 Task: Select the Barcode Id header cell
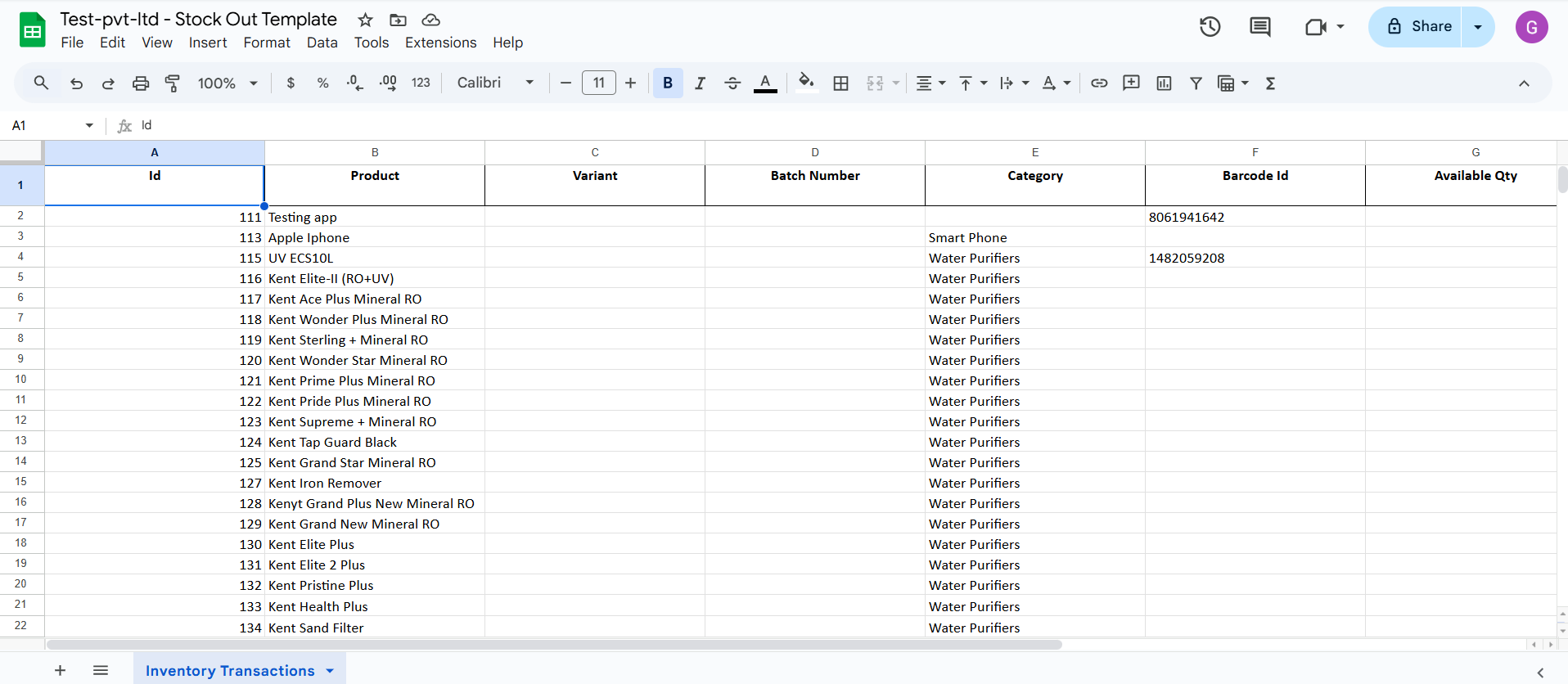(x=1255, y=185)
